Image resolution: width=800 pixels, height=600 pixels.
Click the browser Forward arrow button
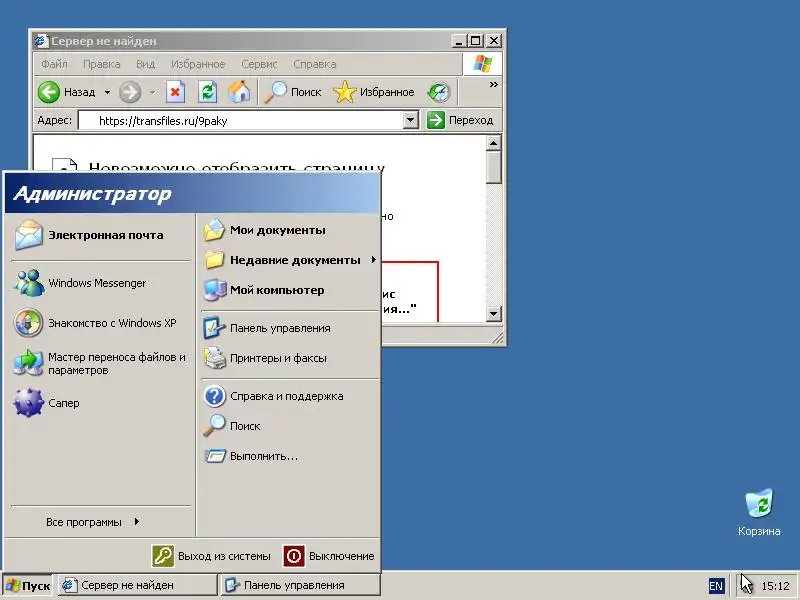130,92
